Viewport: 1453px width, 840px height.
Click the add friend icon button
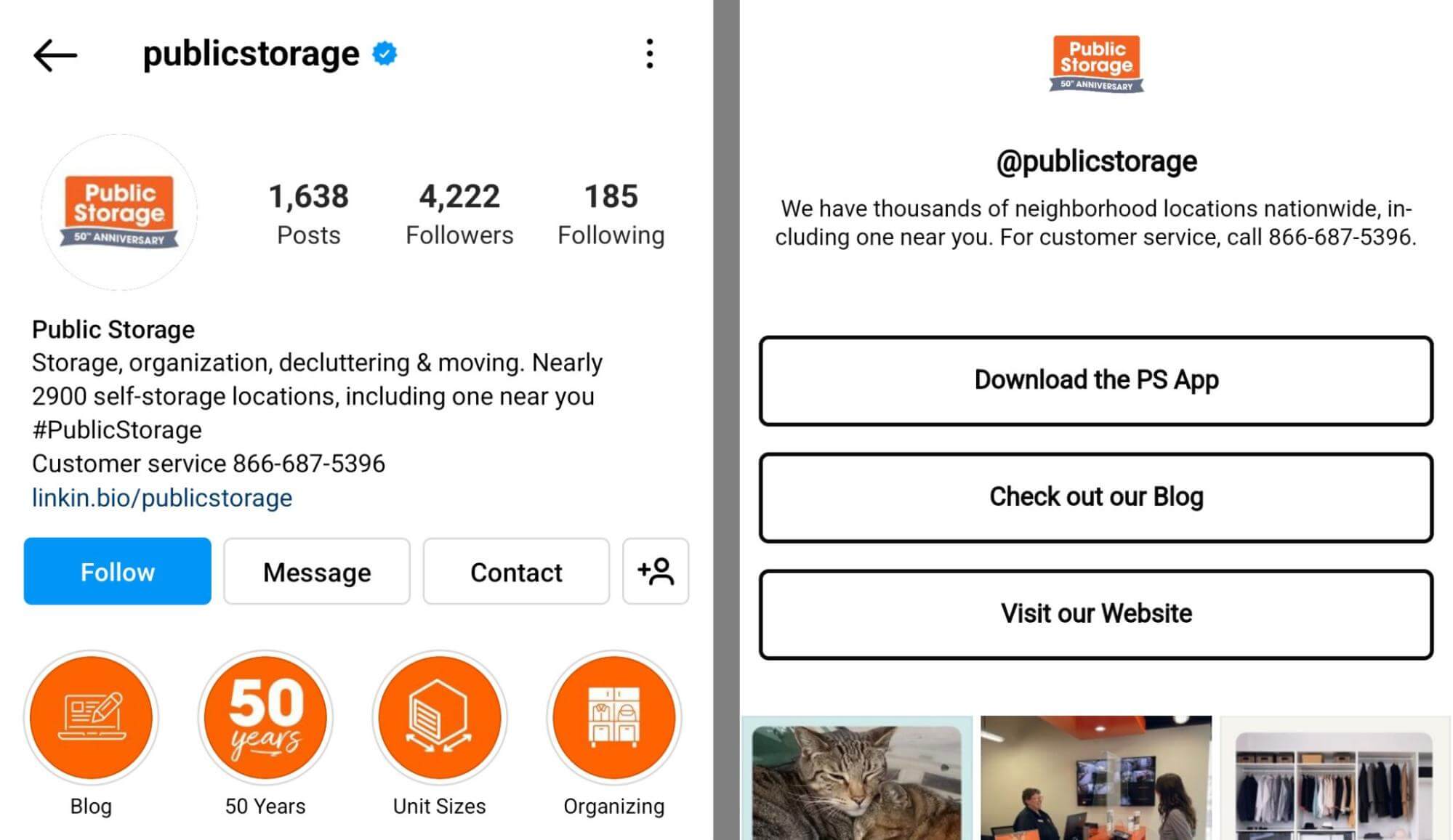(655, 572)
